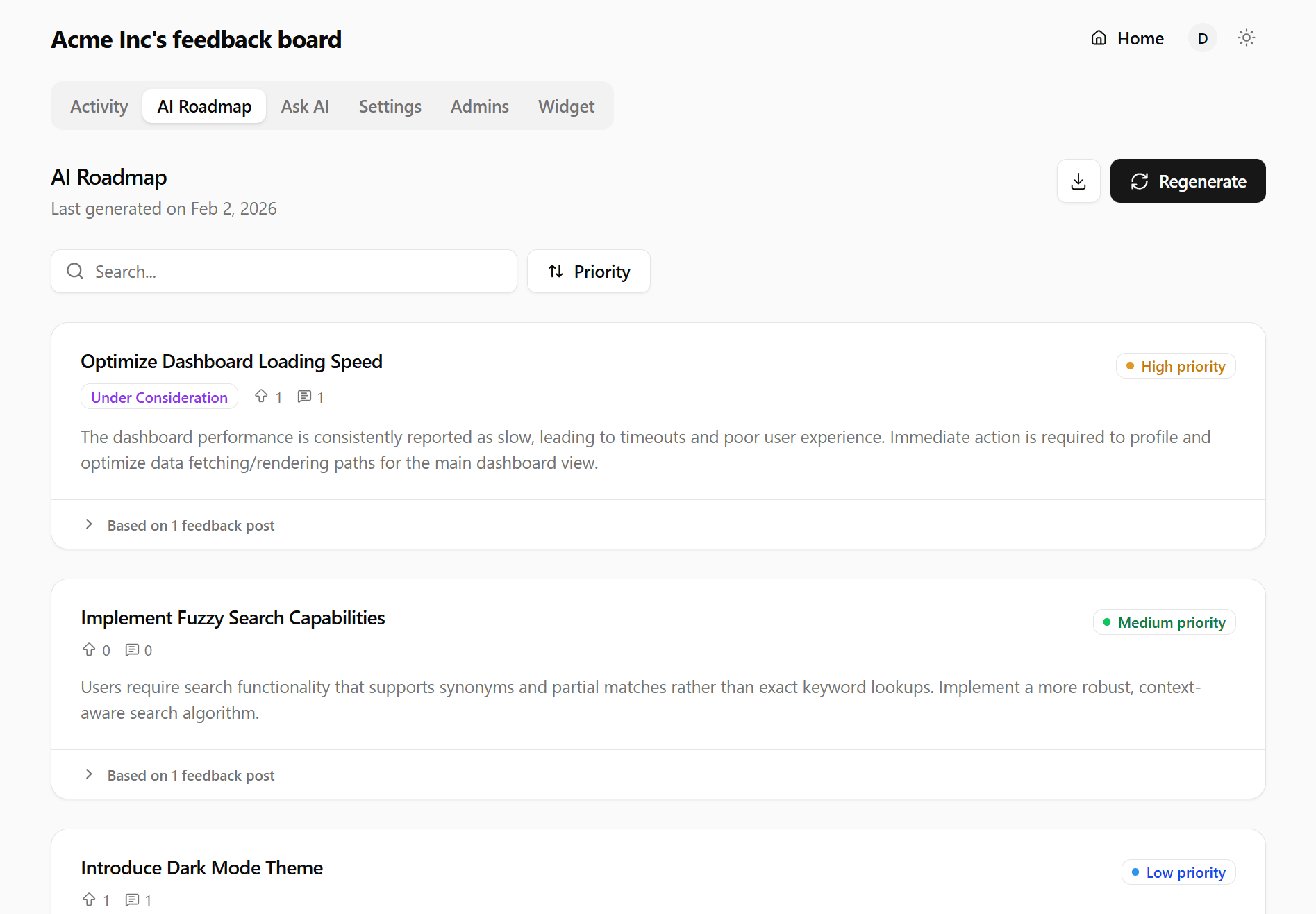Click inside the Search field
This screenshot has height=914, width=1316.
click(278, 271)
